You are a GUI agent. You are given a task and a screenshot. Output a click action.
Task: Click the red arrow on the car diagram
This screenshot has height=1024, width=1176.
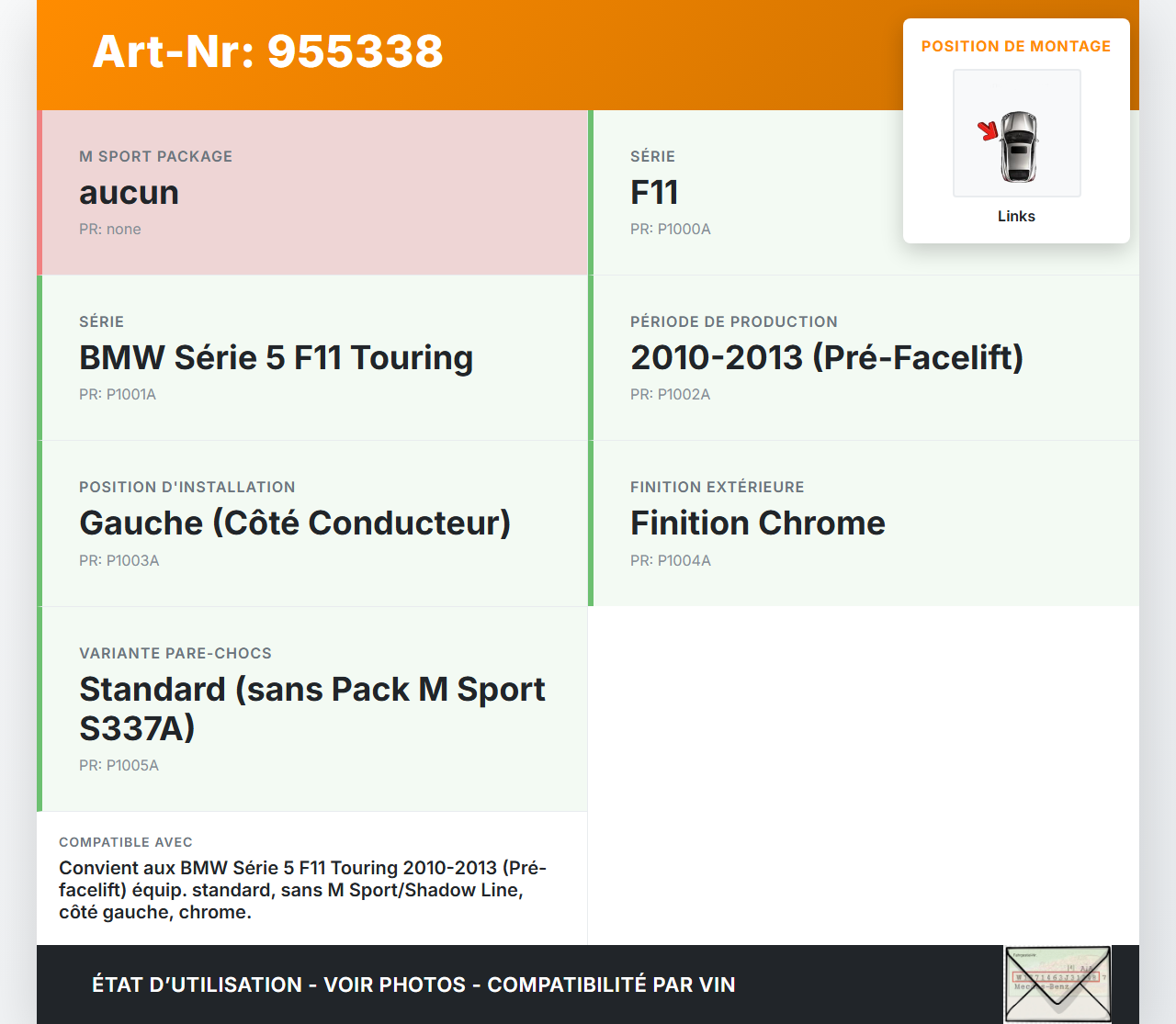tap(989, 130)
